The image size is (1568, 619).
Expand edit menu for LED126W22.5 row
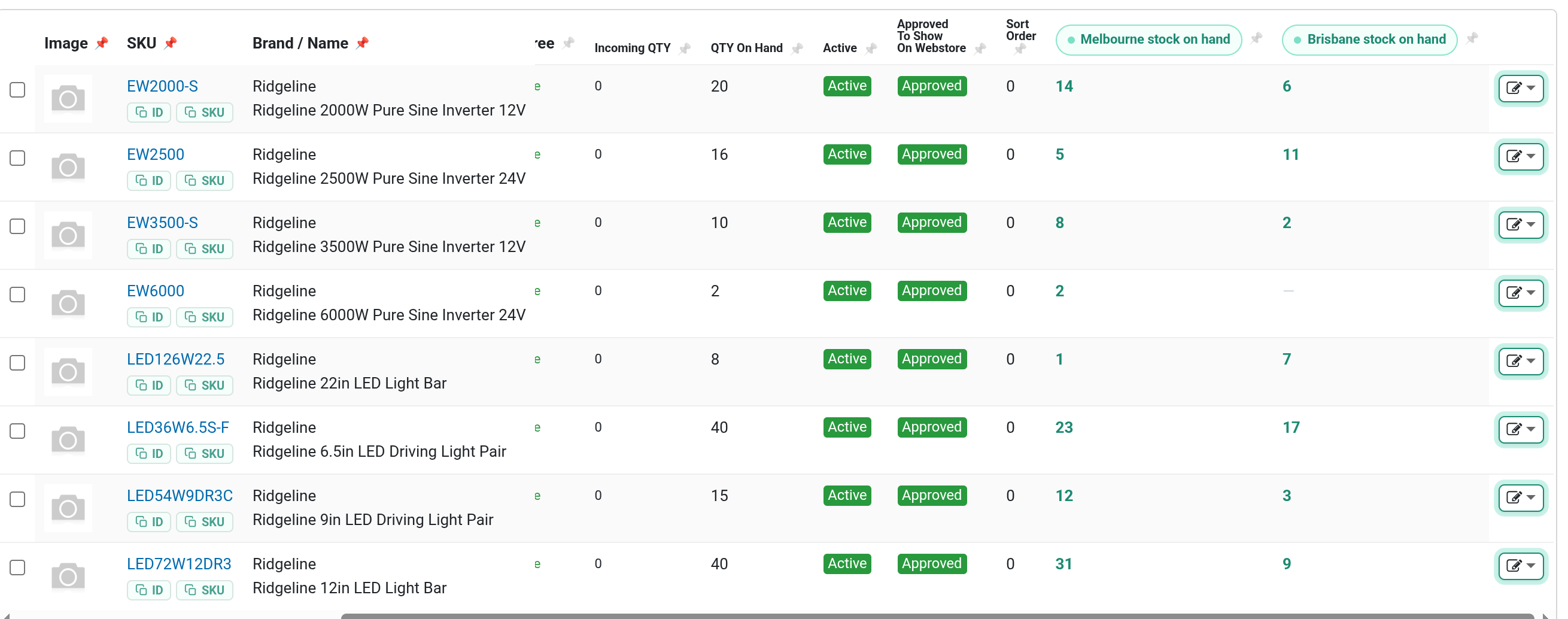point(1521,361)
